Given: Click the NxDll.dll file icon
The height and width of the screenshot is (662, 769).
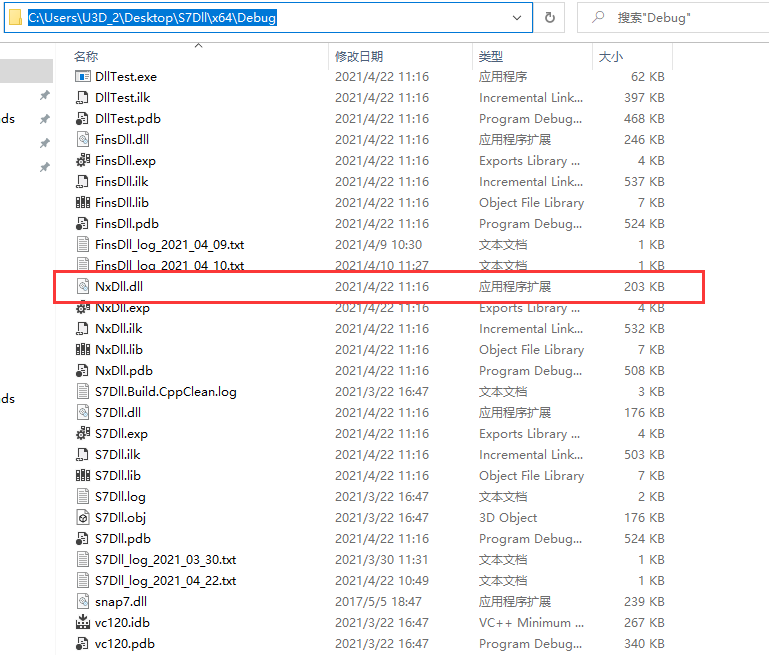Looking at the screenshot, I should (83, 286).
